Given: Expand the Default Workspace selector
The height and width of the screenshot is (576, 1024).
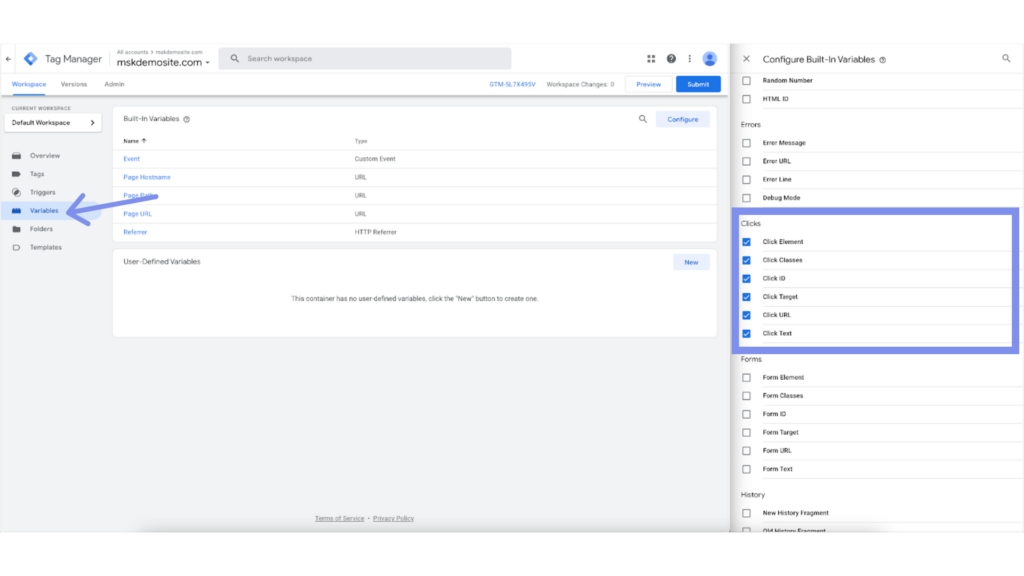Looking at the screenshot, I should (53, 123).
